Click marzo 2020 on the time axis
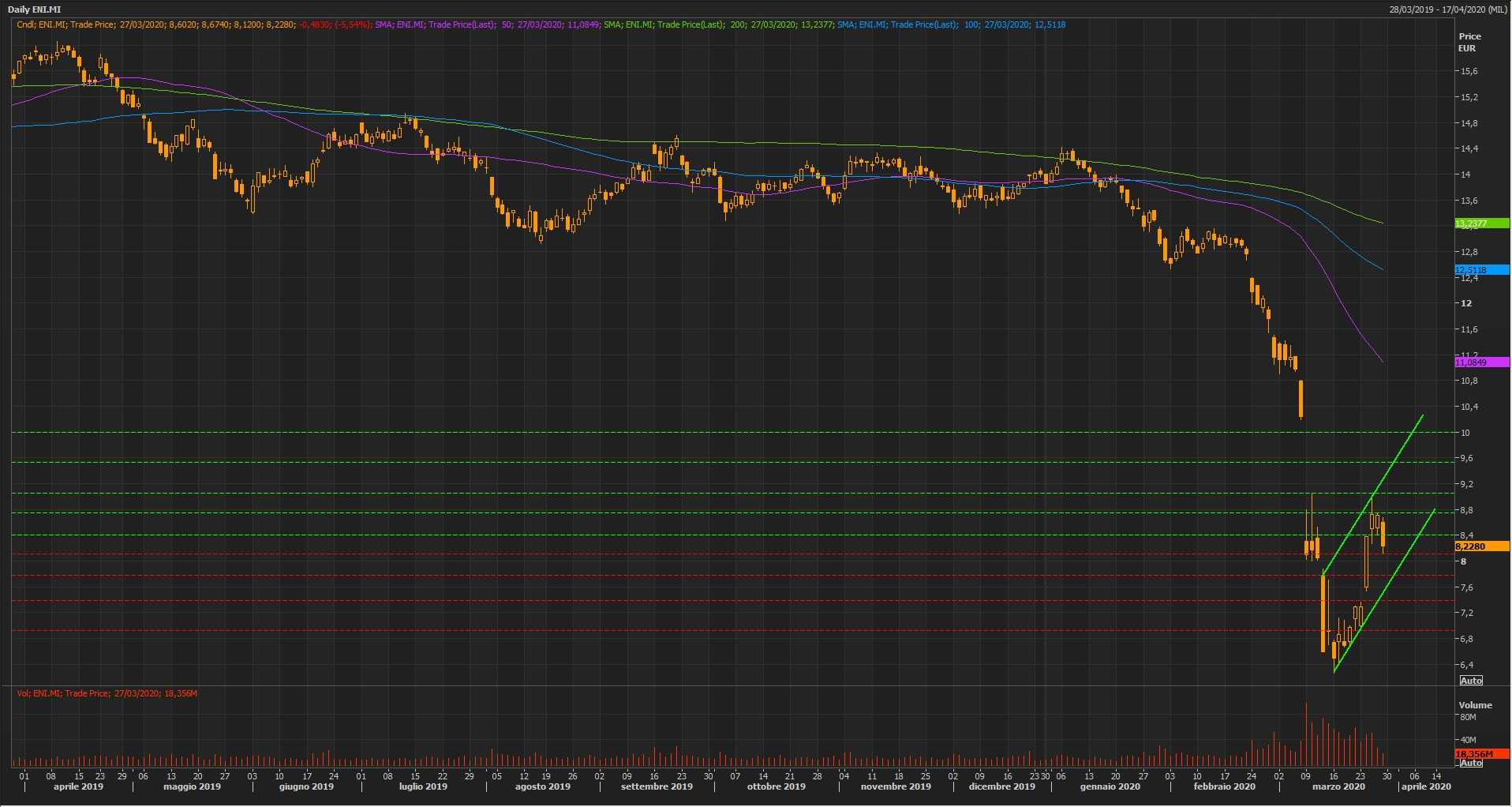Screen dimensions: 1512x807 1338,786
